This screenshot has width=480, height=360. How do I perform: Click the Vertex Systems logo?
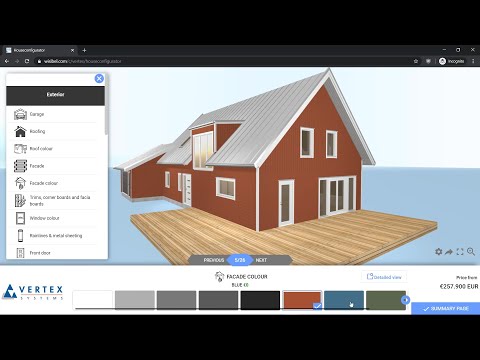[33, 292]
